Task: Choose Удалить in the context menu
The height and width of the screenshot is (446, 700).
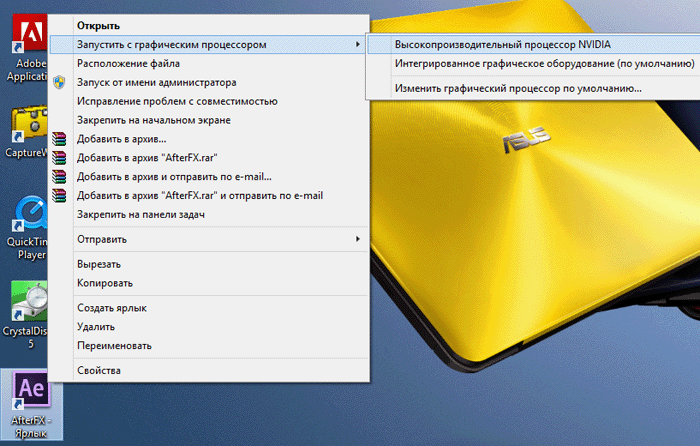Action: (x=209, y=326)
